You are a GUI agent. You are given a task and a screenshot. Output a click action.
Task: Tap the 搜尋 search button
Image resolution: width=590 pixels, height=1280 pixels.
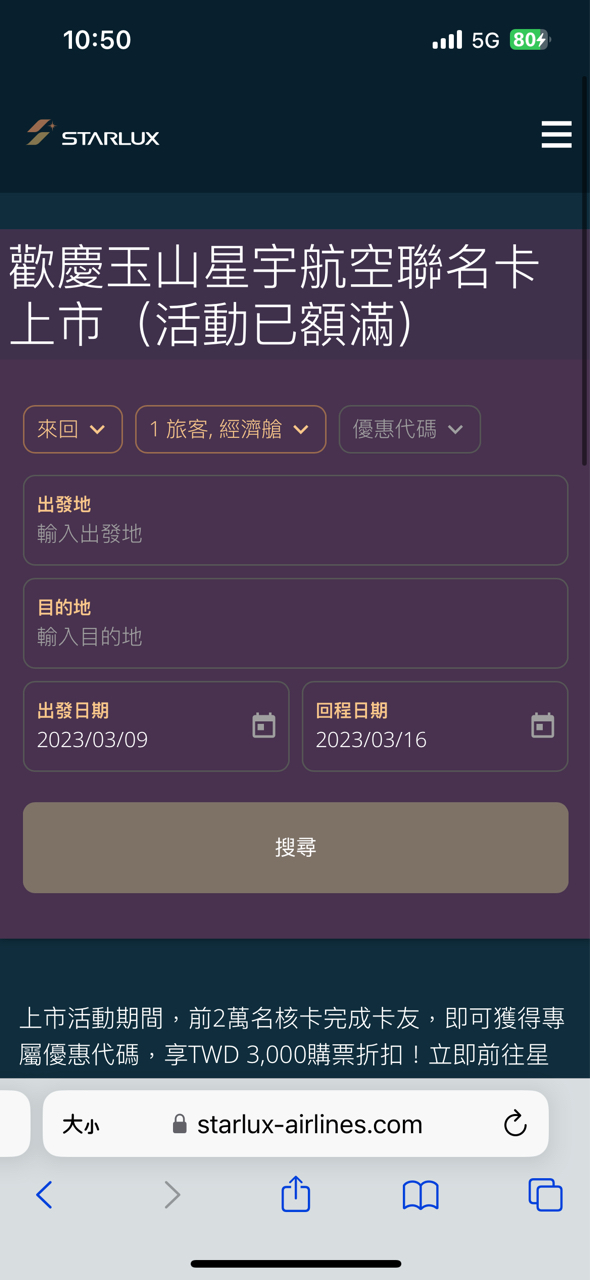(296, 848)
